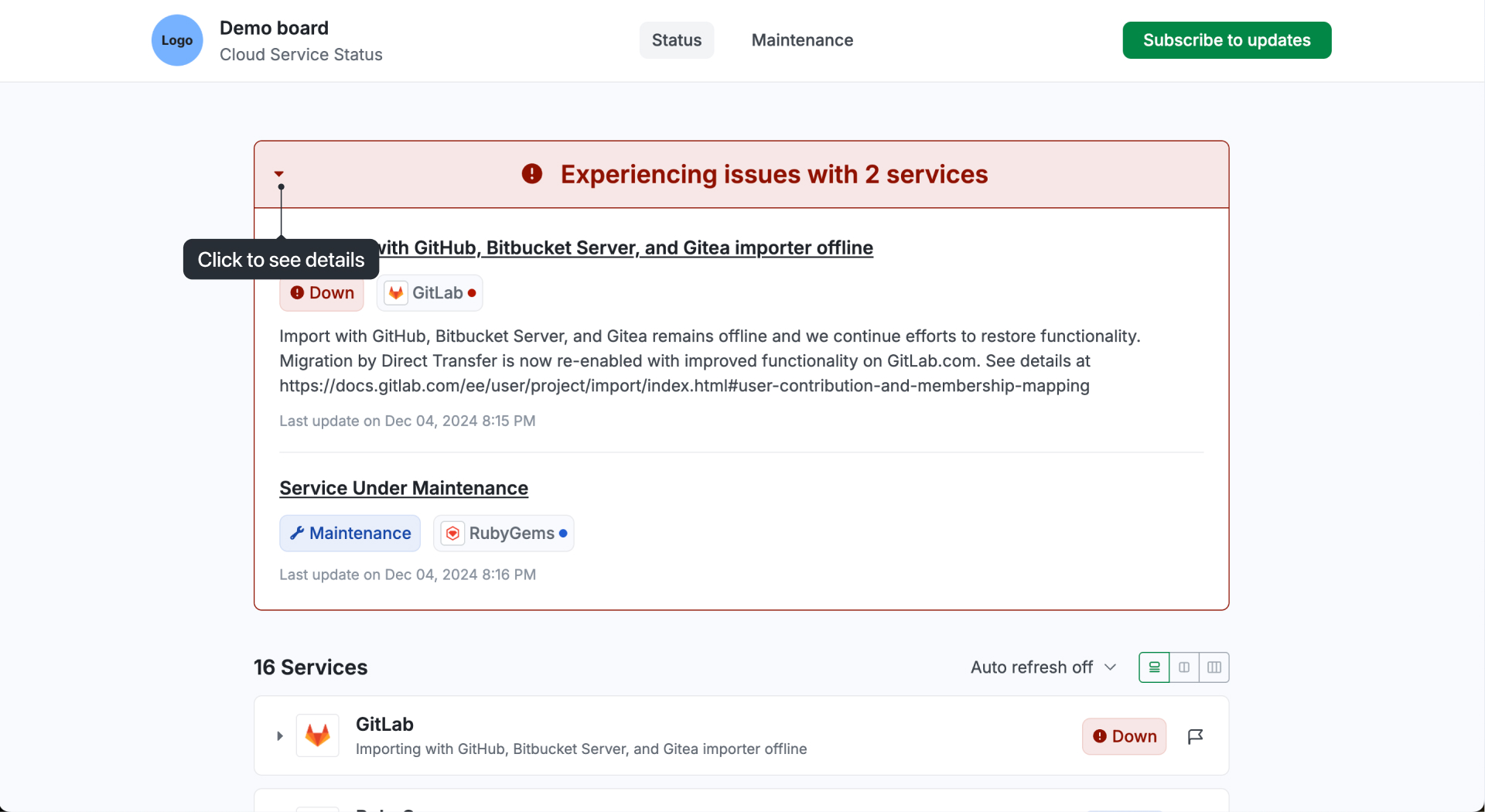The width and height of the screenshot is (1485, 812).
Task: Click the GitLab fox icon in chip
Action: [396, 293]
